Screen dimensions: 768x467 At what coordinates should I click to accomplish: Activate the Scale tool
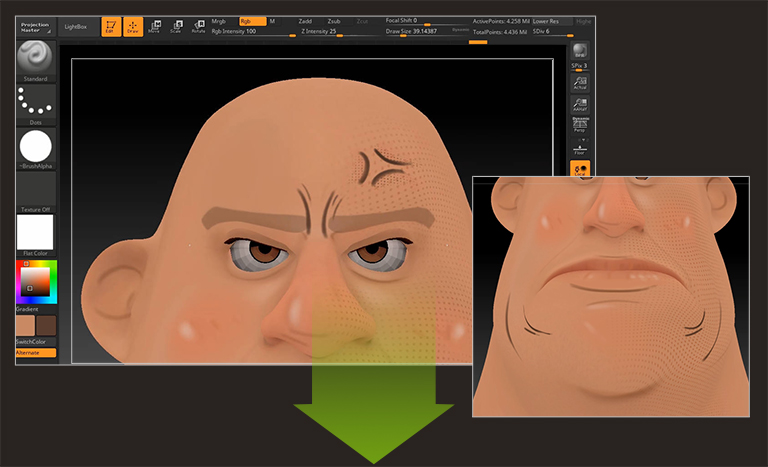[x=176, y=27]
